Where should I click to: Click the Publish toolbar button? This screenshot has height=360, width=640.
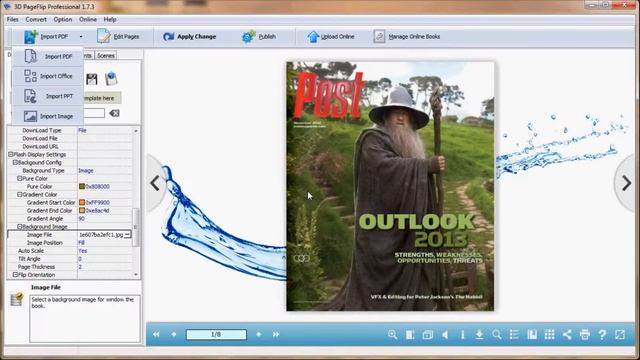[x=259, y=37]
